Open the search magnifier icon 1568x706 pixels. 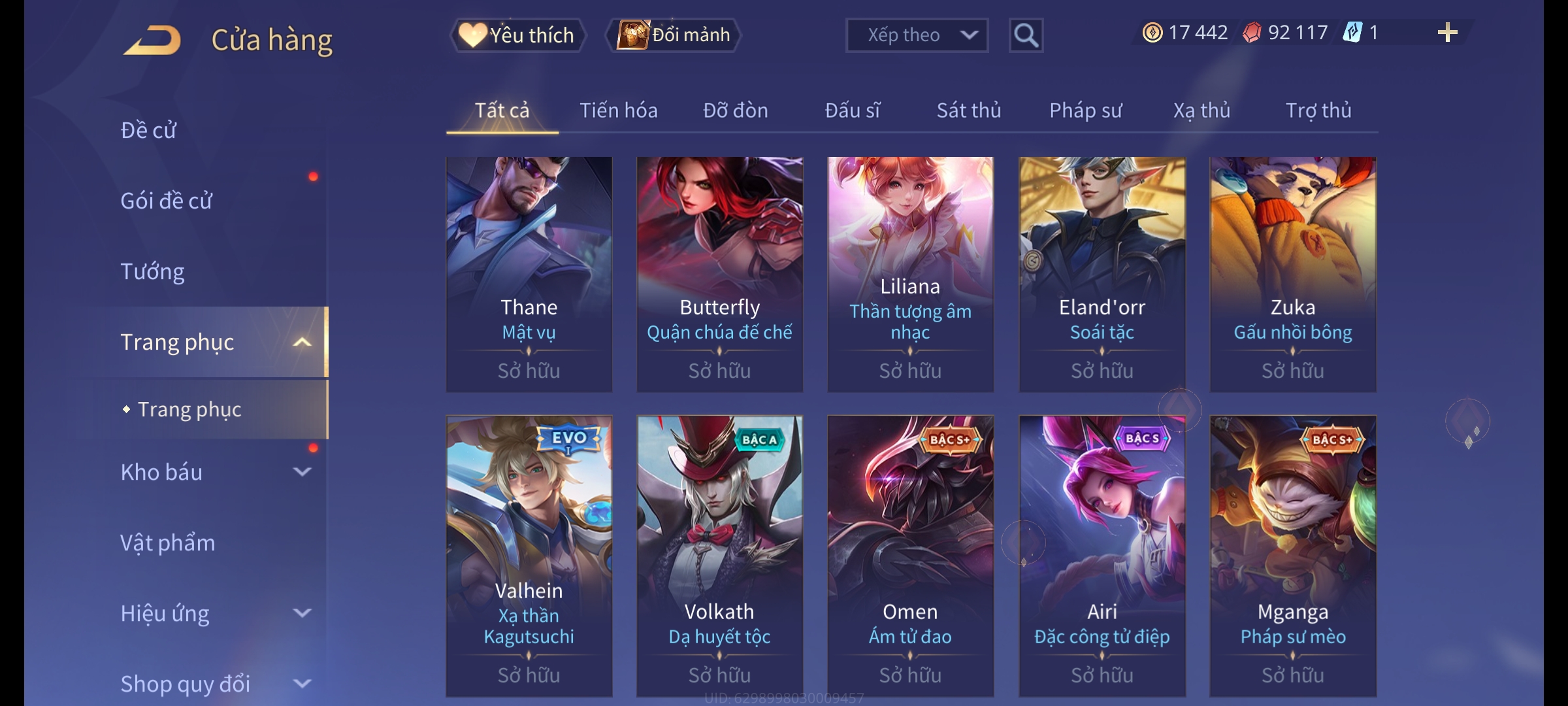coord(1026,35)
